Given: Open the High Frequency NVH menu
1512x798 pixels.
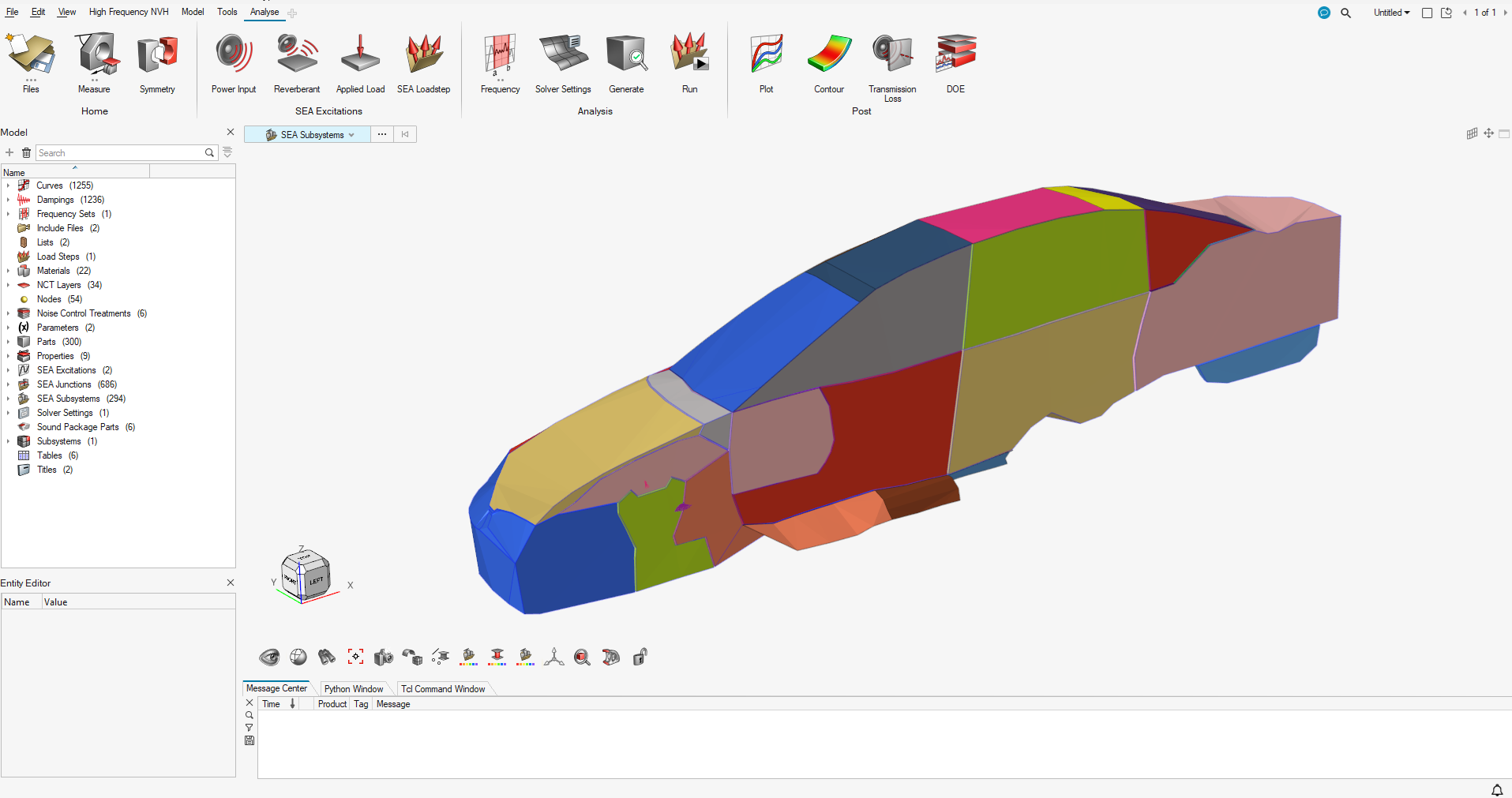Looking at the screenshot, I should (x=129, y=12).
